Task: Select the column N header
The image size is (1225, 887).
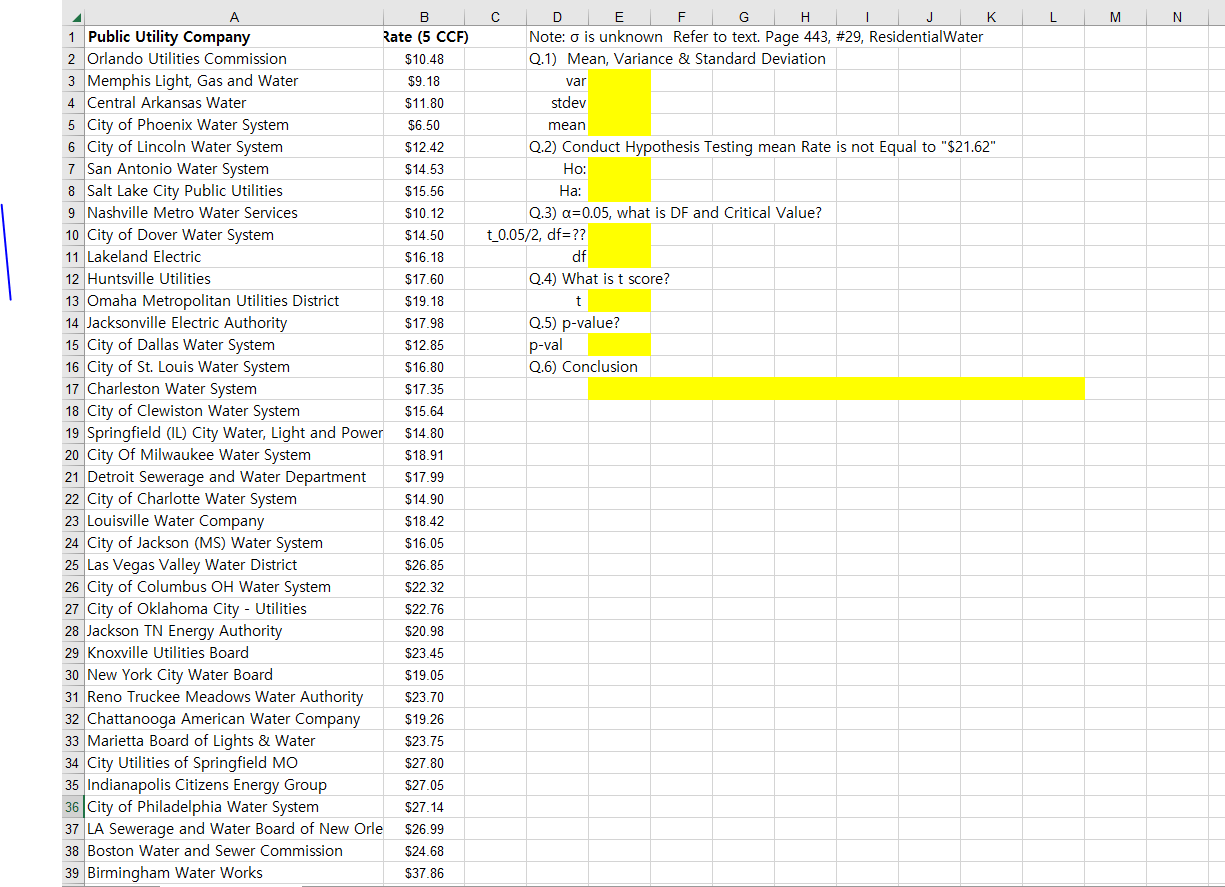Action: point(1177,15)
